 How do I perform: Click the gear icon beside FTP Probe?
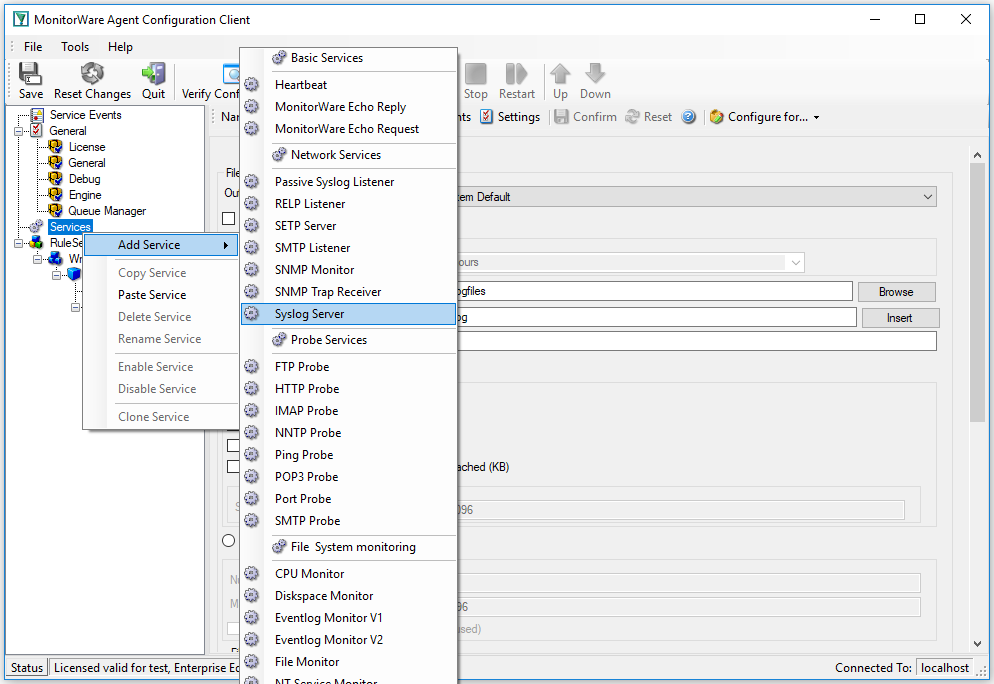(252, 366)
